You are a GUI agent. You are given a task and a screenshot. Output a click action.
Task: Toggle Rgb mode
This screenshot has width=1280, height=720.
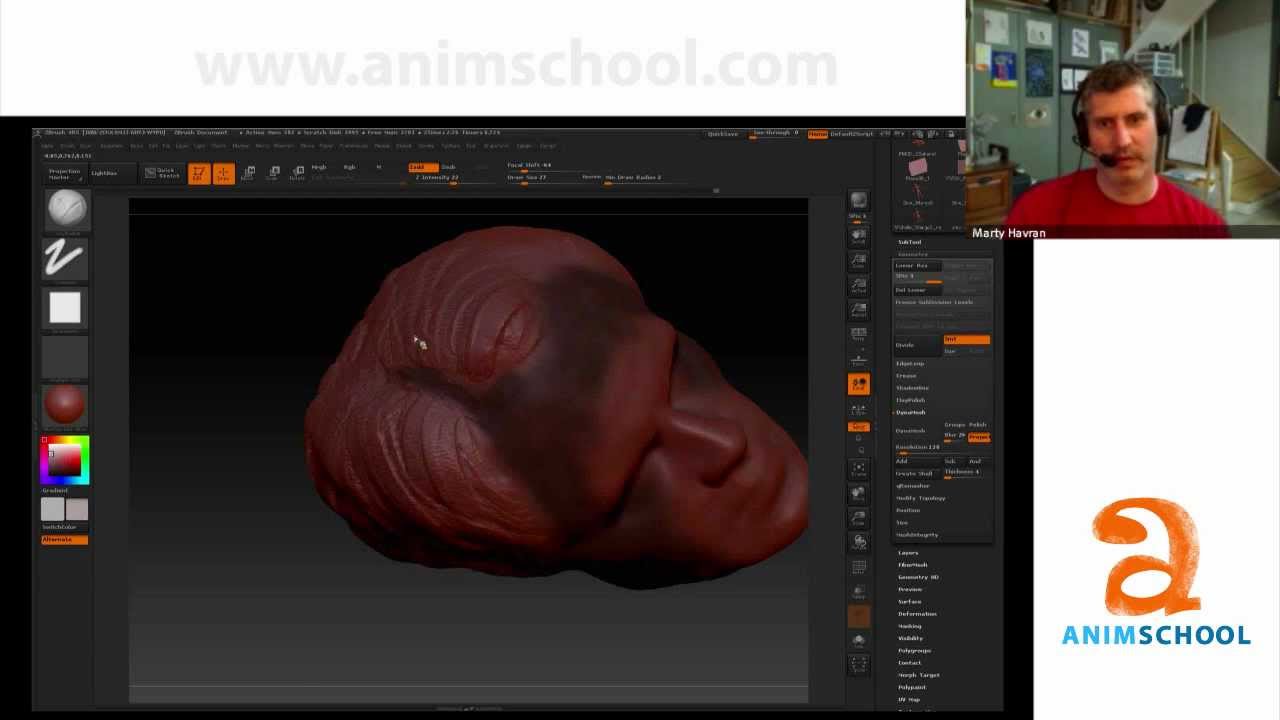tap(350, 167)
